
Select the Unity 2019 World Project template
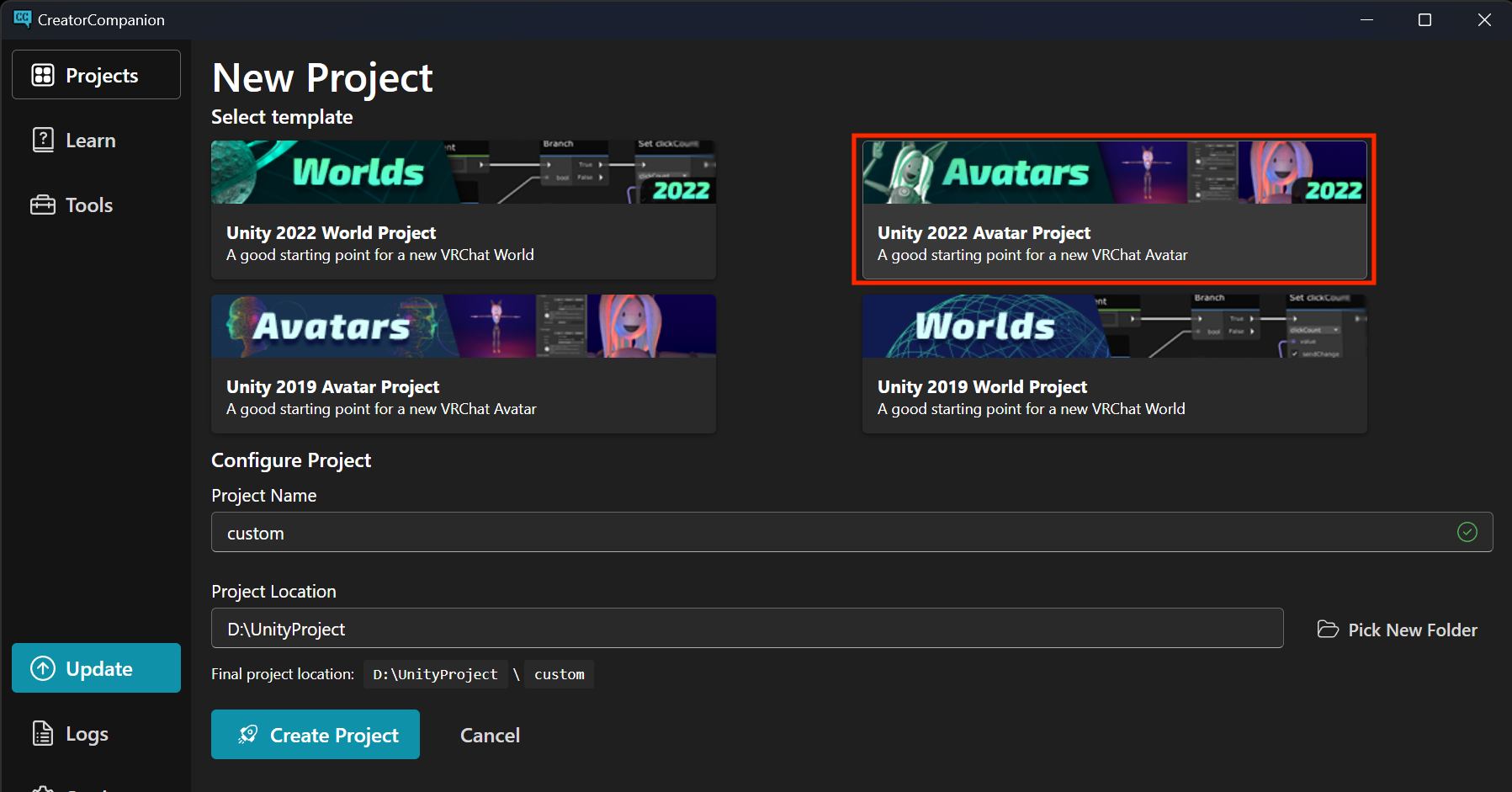tap(1114, 364)
